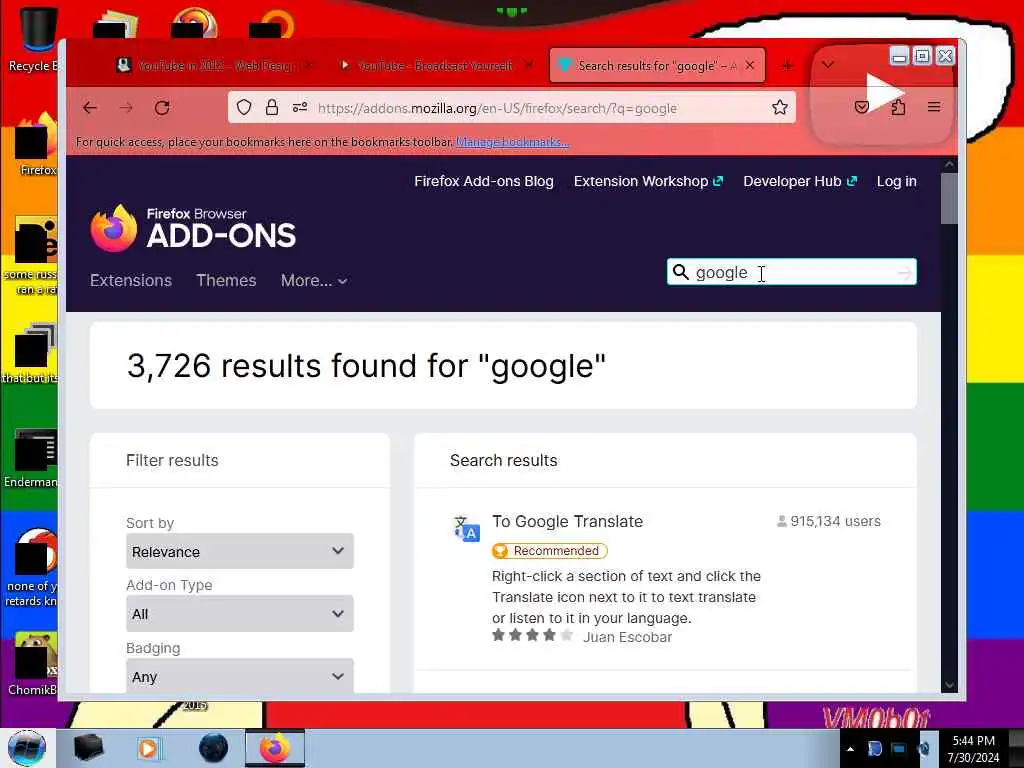This screenshot has height=768, width=1024.
Task: Click the Firefox Browser Add-ons logo
Action: tap(193, 228)
